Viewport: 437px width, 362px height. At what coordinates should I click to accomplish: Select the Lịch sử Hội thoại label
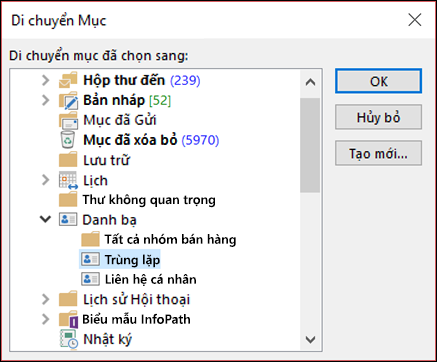tap(136, 299)
